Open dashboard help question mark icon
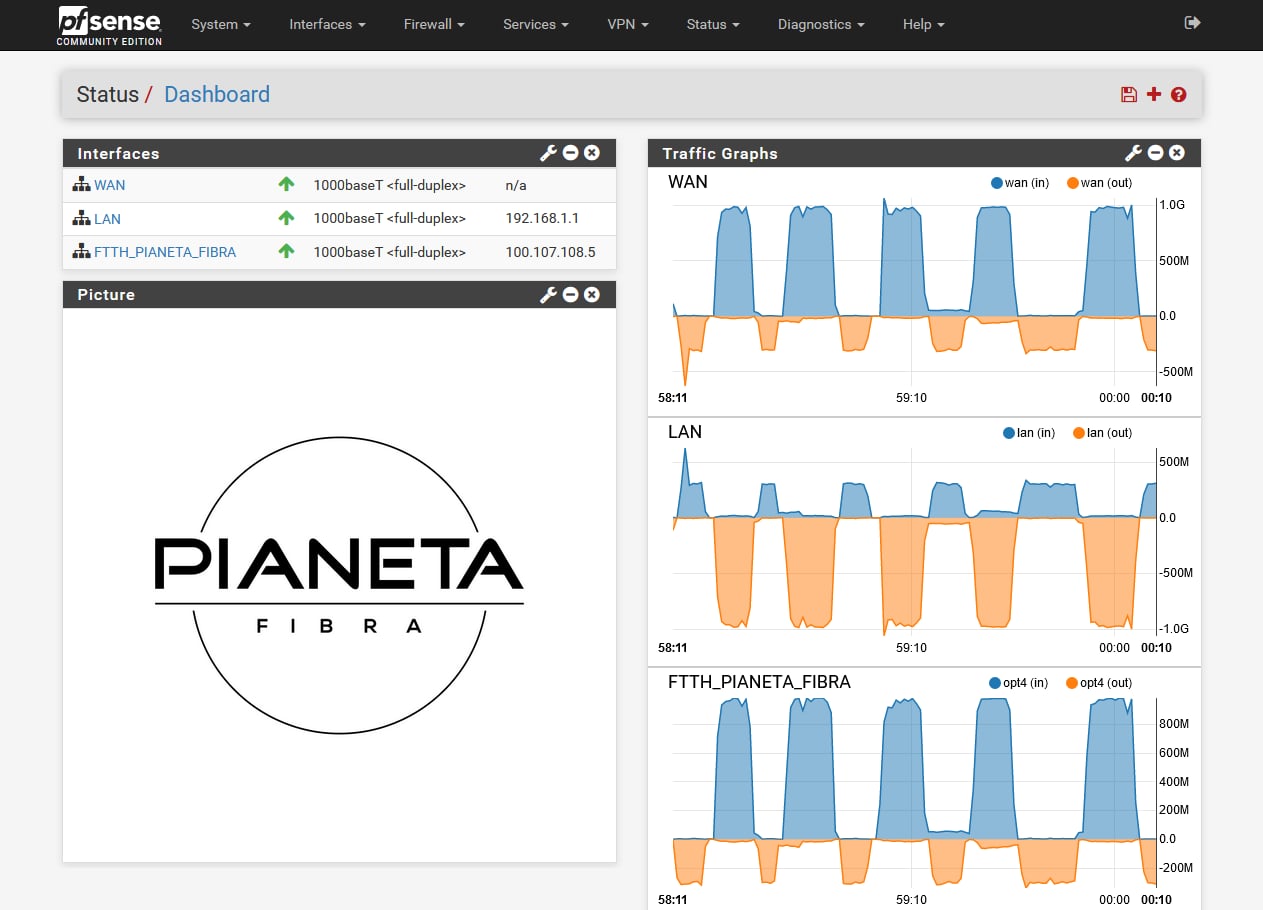The height and width of the screenshot is (910, 1263). pyautogui.click(x=1178, y=94)
